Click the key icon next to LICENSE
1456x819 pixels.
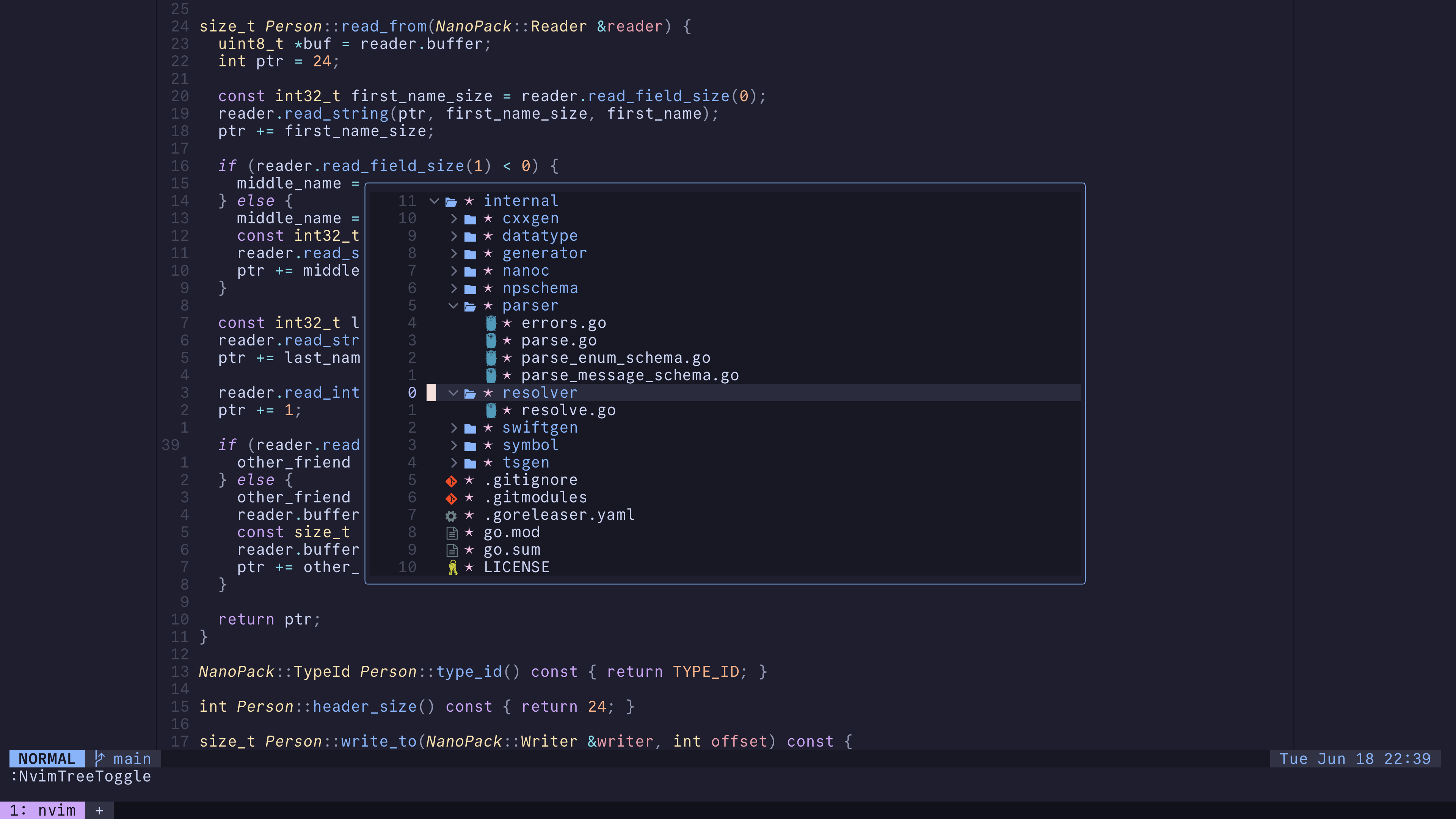452,568
